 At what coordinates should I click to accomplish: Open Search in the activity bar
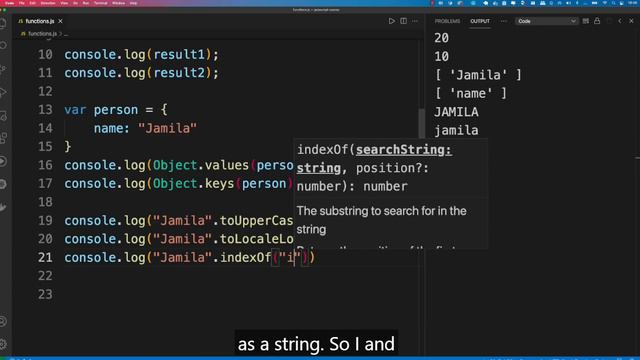(x=3, y=45)
